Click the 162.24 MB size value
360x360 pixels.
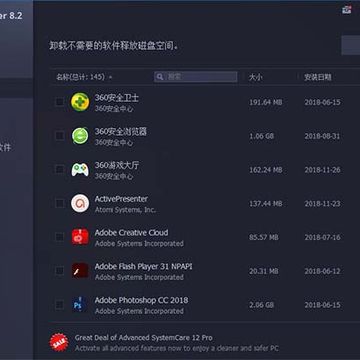click(x=266, y=170)
